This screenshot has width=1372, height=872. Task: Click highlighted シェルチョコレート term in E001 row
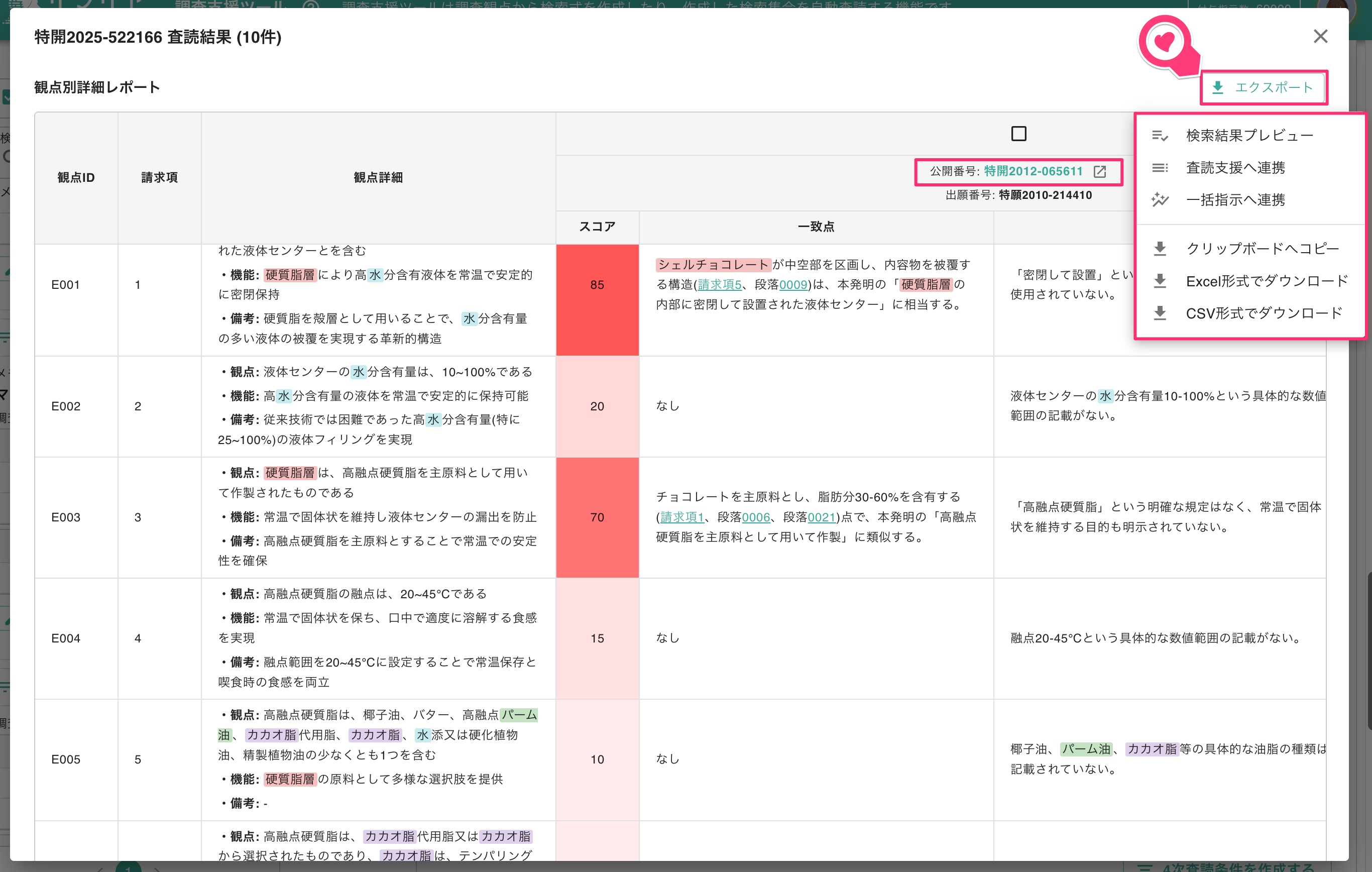pyautogui.click(x=713, y=264)
